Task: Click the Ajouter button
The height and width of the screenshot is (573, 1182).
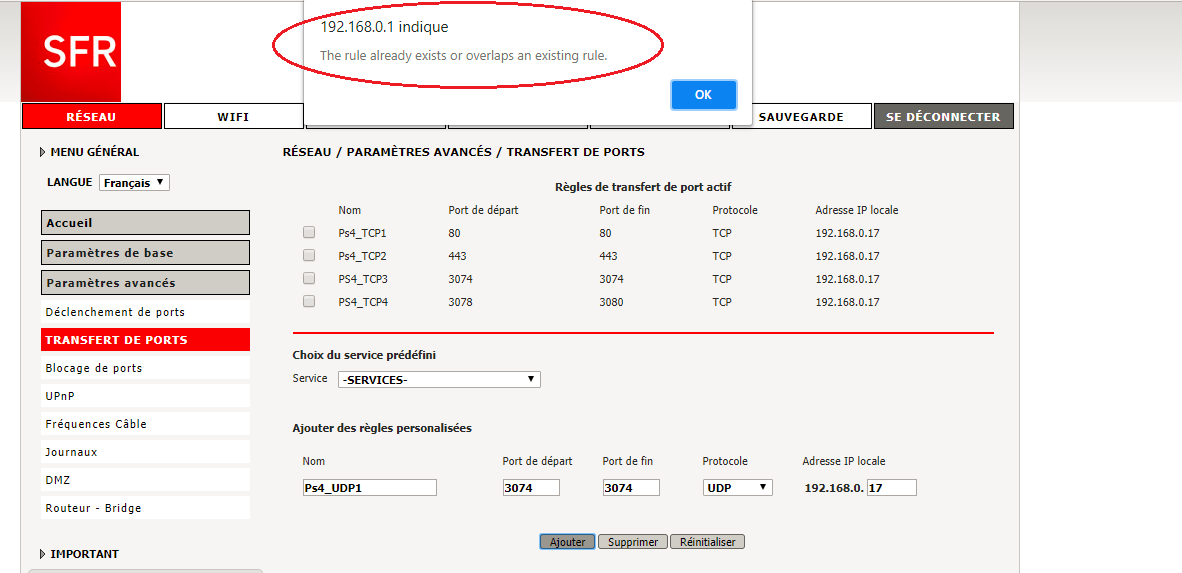Action: tap(568, 542)
